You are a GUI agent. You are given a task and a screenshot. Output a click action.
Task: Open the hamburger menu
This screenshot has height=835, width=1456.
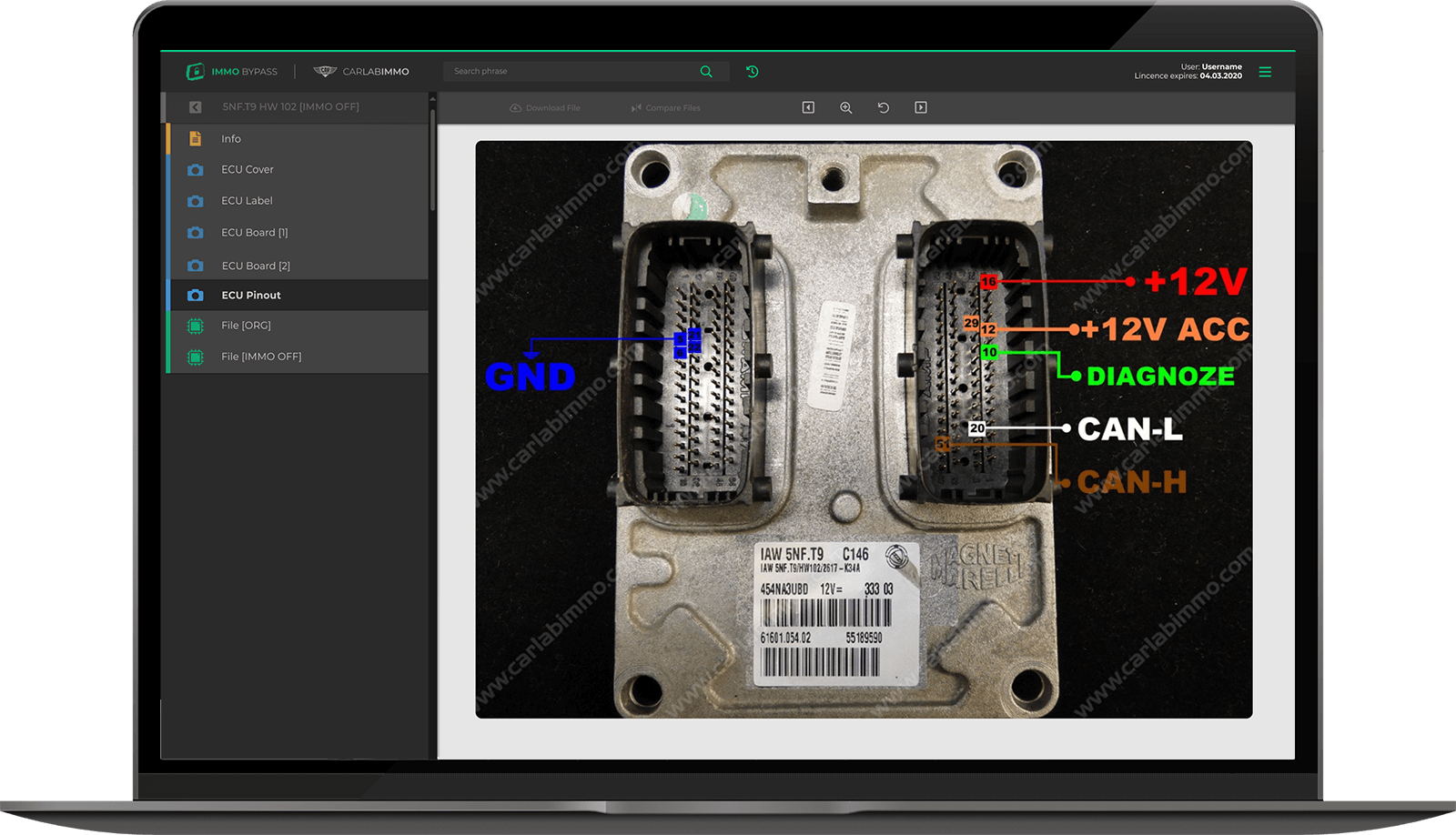click(x=1265, y=71)
